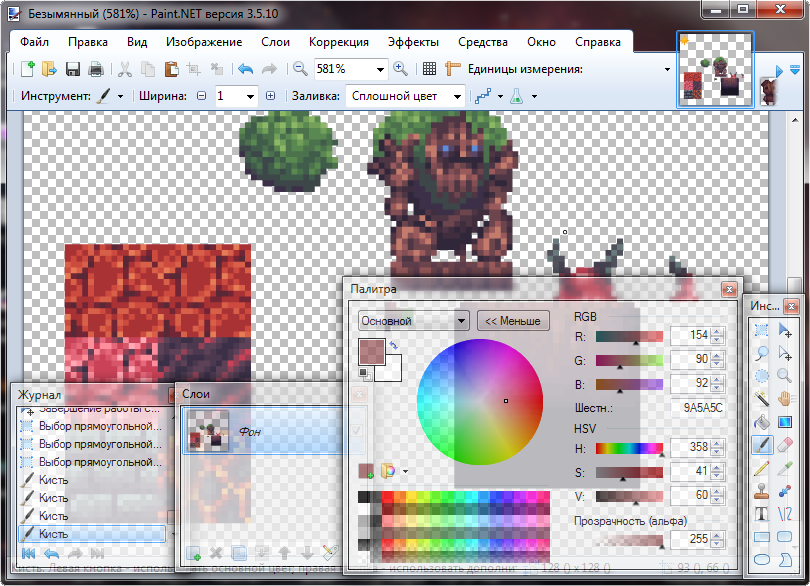Toggle pixel grid display

coord(429,69)
